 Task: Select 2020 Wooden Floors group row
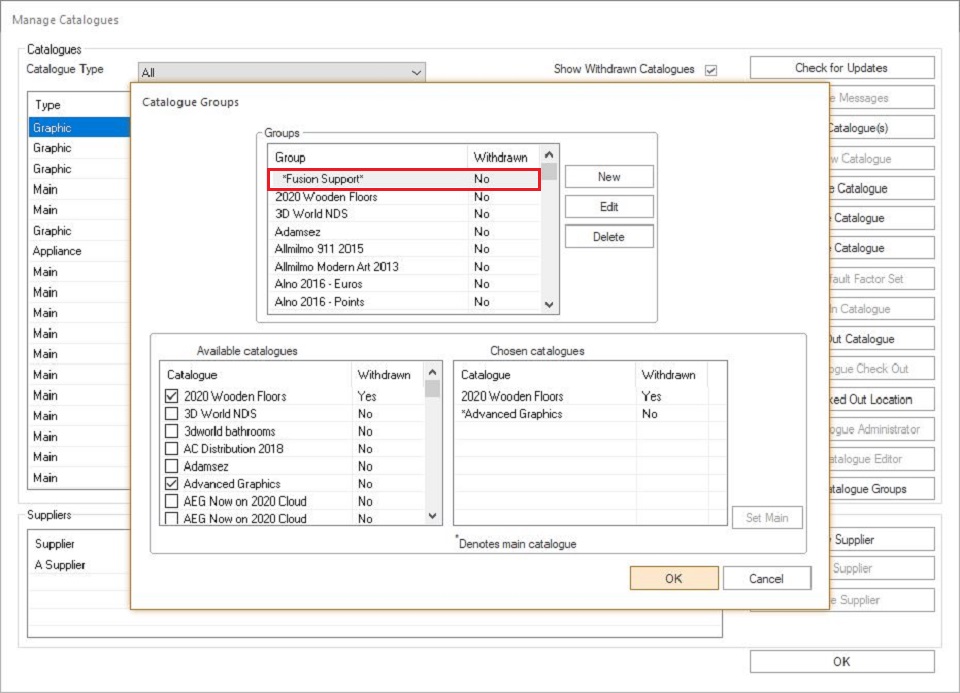coord(404,197)
